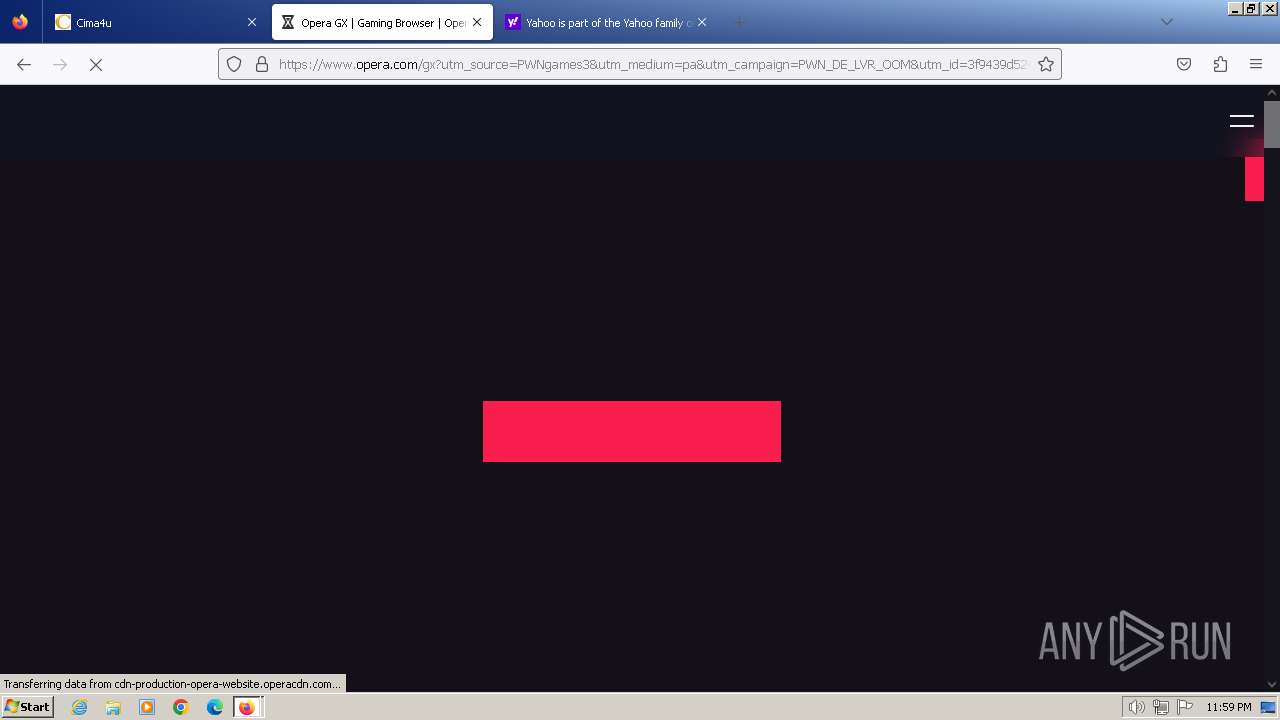Go forward one page
This screenshot has height=720, width=1280.
60,64
